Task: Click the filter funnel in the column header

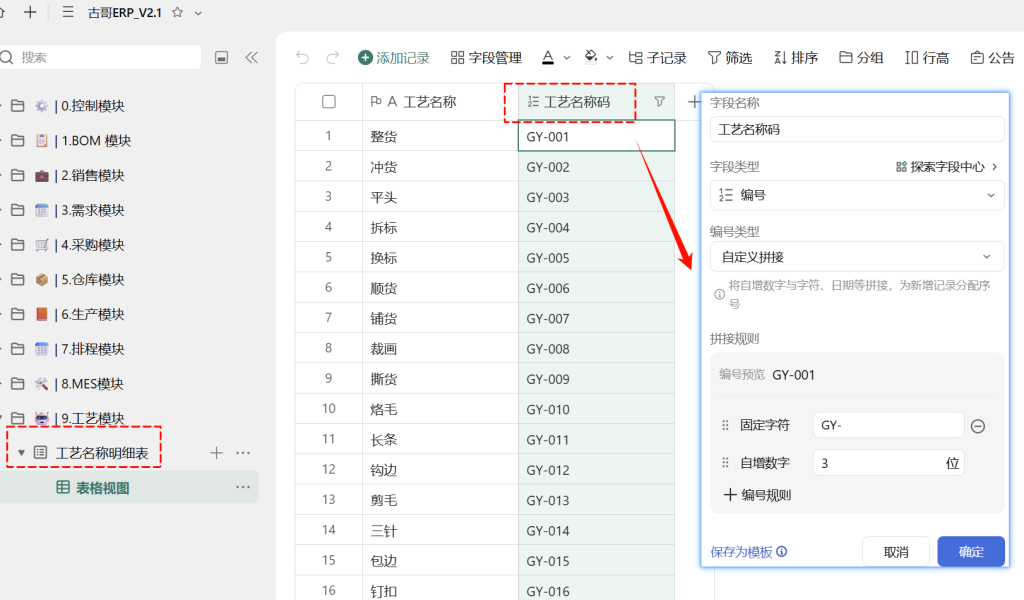Action: (x=660, y=102)
